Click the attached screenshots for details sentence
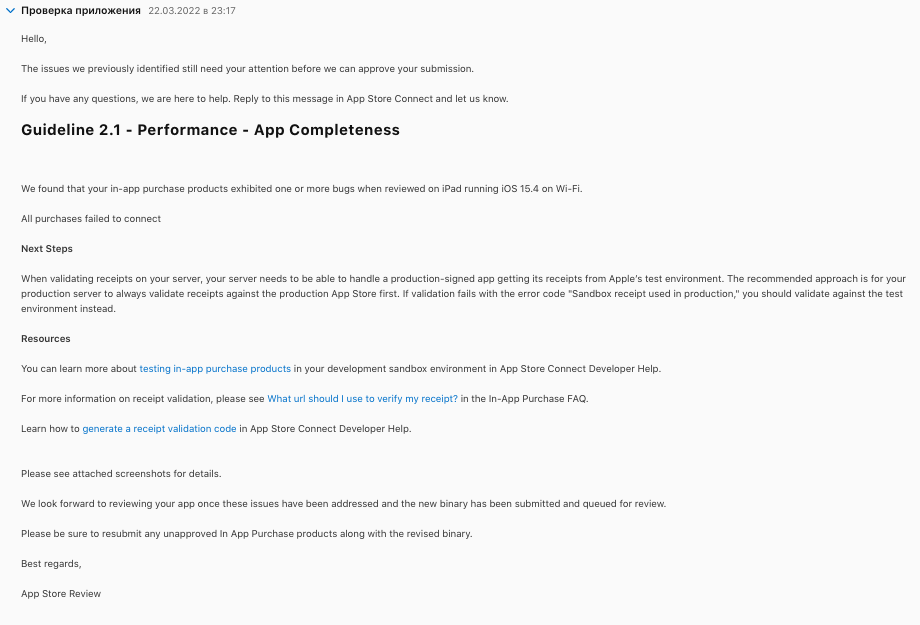920x625 pixels. click(121, 474)
